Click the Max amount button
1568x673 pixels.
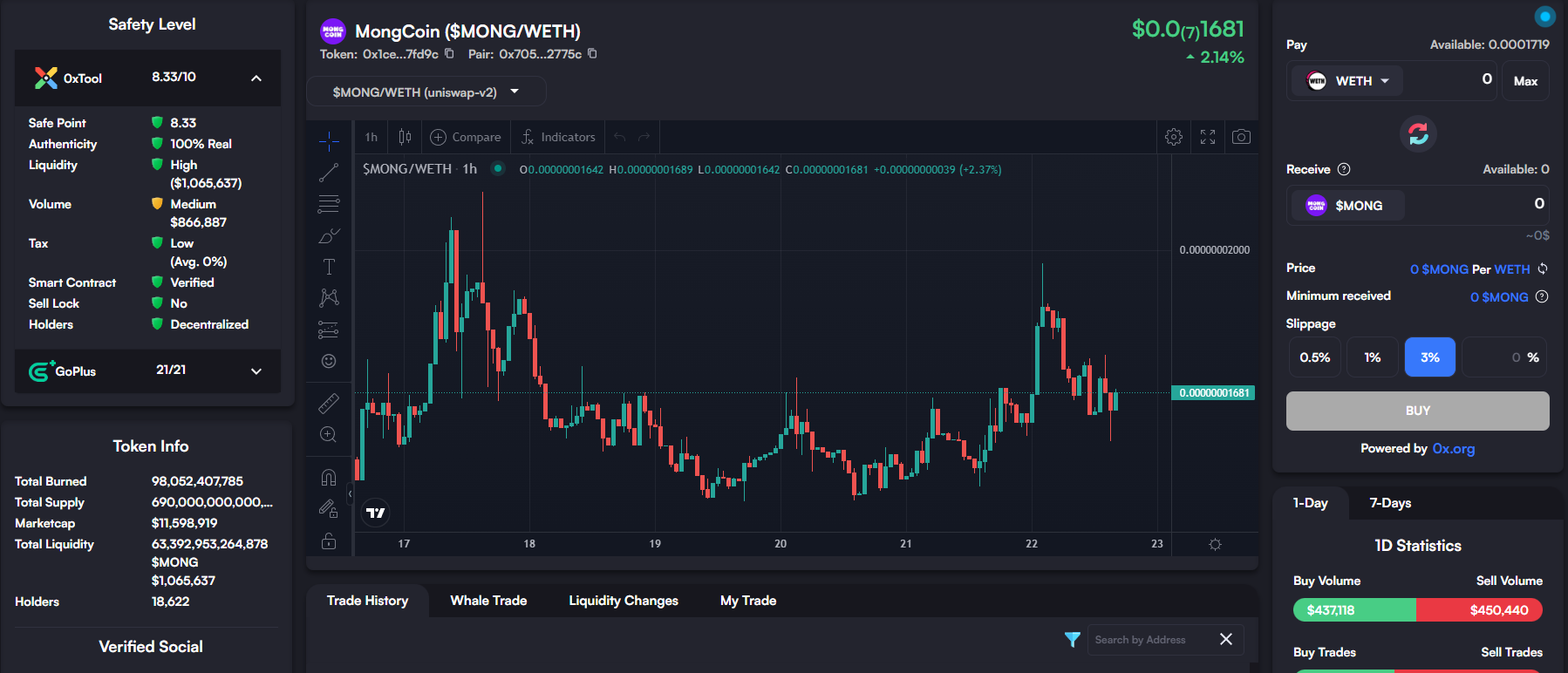click(1525, 81)
